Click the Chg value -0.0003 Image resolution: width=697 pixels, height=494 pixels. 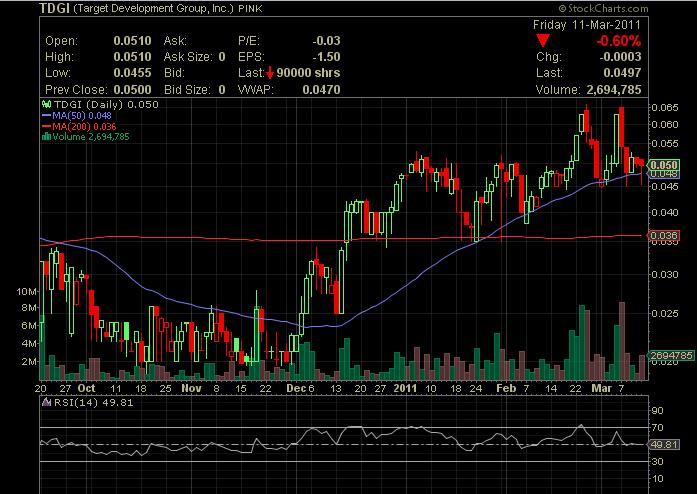[620, 57]
